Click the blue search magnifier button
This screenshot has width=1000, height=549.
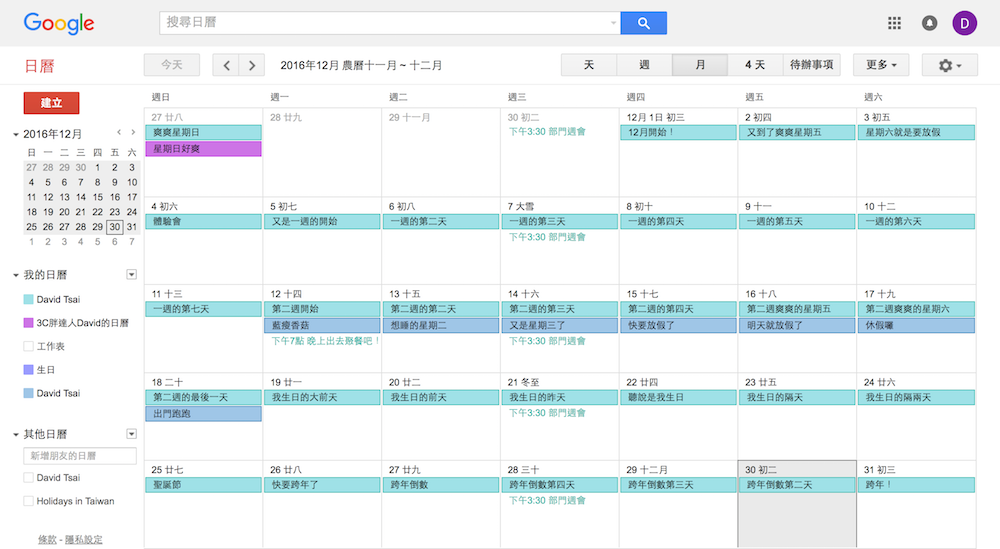[643, 23]
